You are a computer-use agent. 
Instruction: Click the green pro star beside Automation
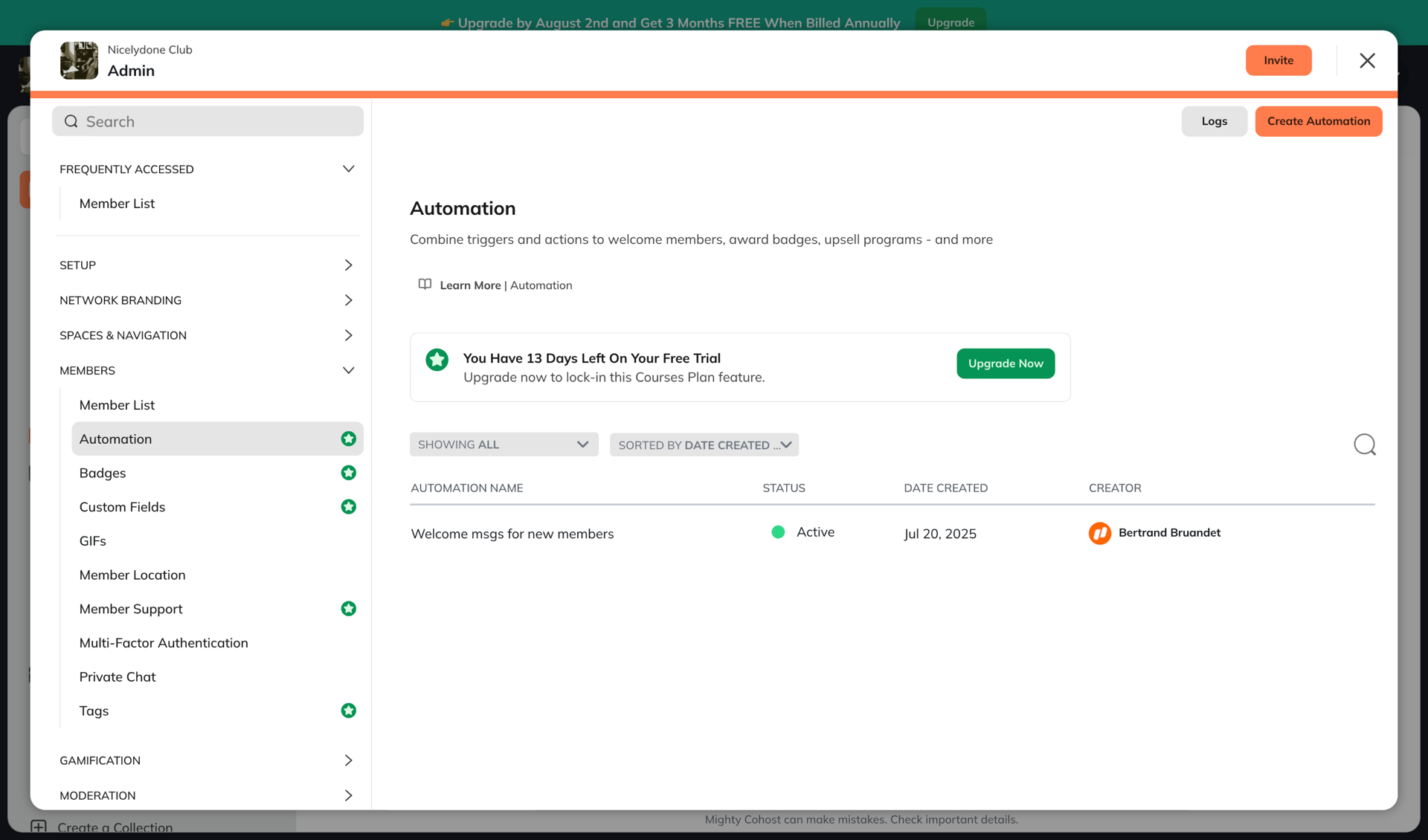pos(349,439)
